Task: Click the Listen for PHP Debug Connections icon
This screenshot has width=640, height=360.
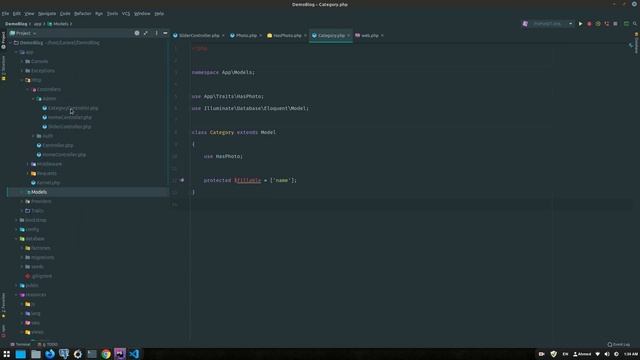Action: [607, 24]
